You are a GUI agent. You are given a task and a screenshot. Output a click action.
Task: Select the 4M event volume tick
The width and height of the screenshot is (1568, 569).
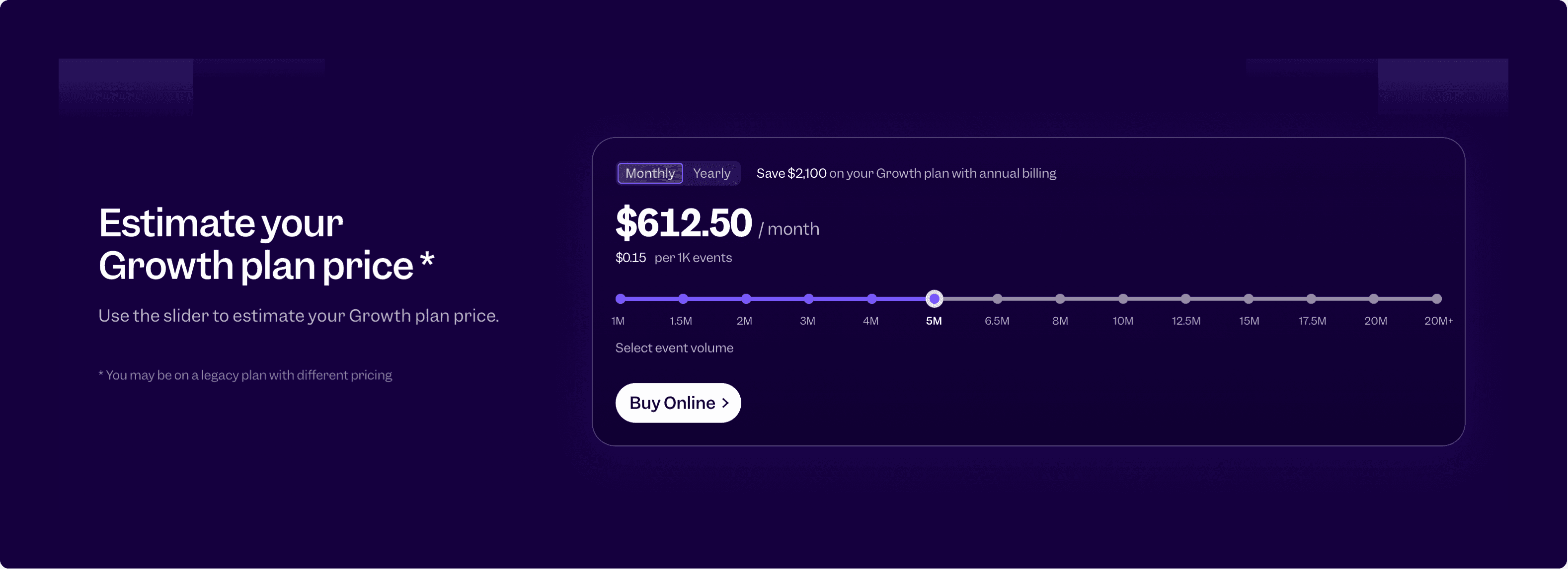[871, 298]
